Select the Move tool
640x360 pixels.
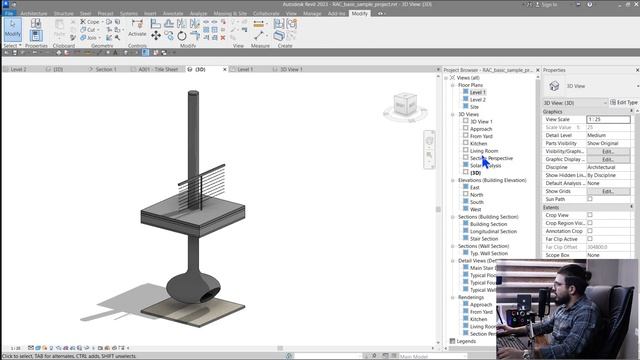tap(156, 36)
